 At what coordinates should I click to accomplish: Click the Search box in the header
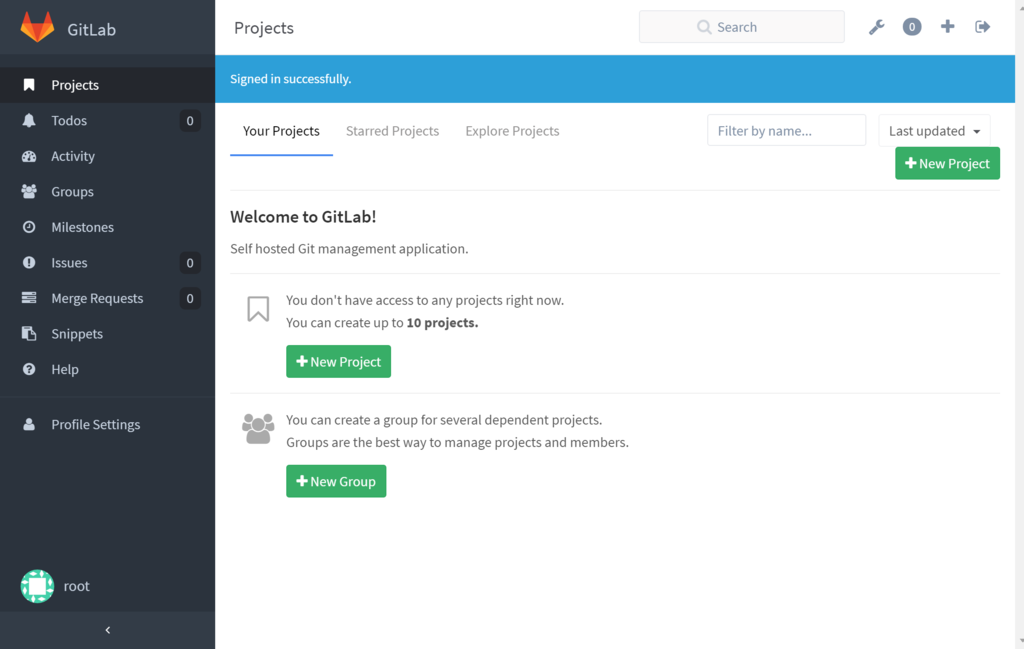pyautogui.click(x=741, y=27)
